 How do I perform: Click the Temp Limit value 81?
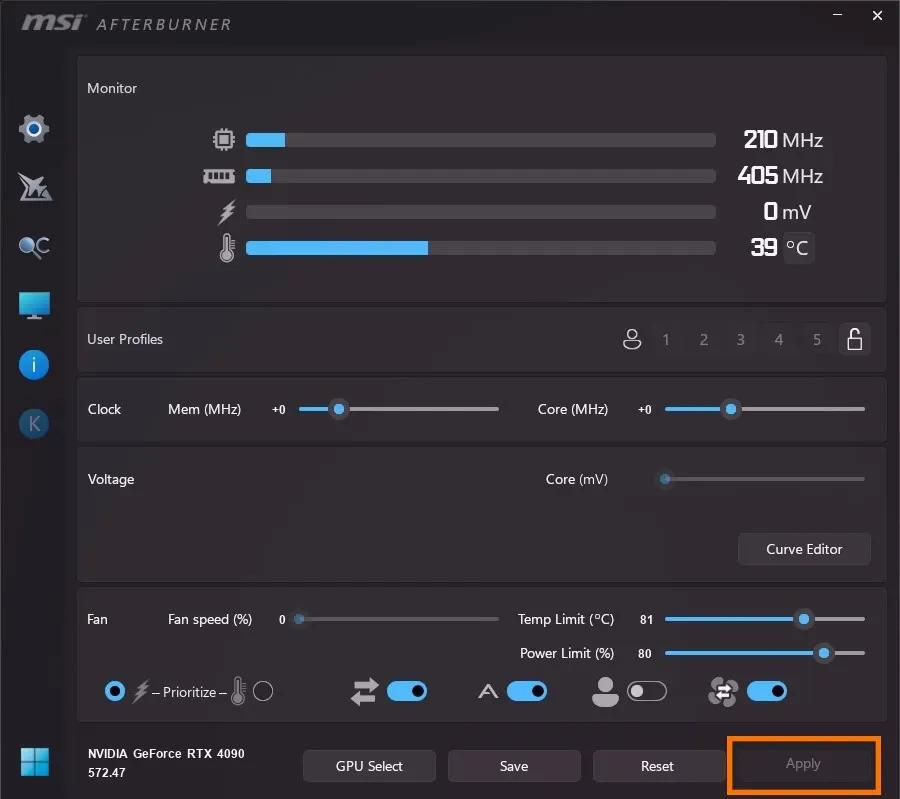[646, 619]
